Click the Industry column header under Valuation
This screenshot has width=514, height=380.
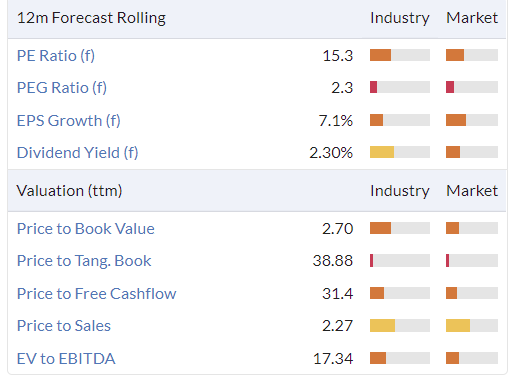click(x=400, y=191)
